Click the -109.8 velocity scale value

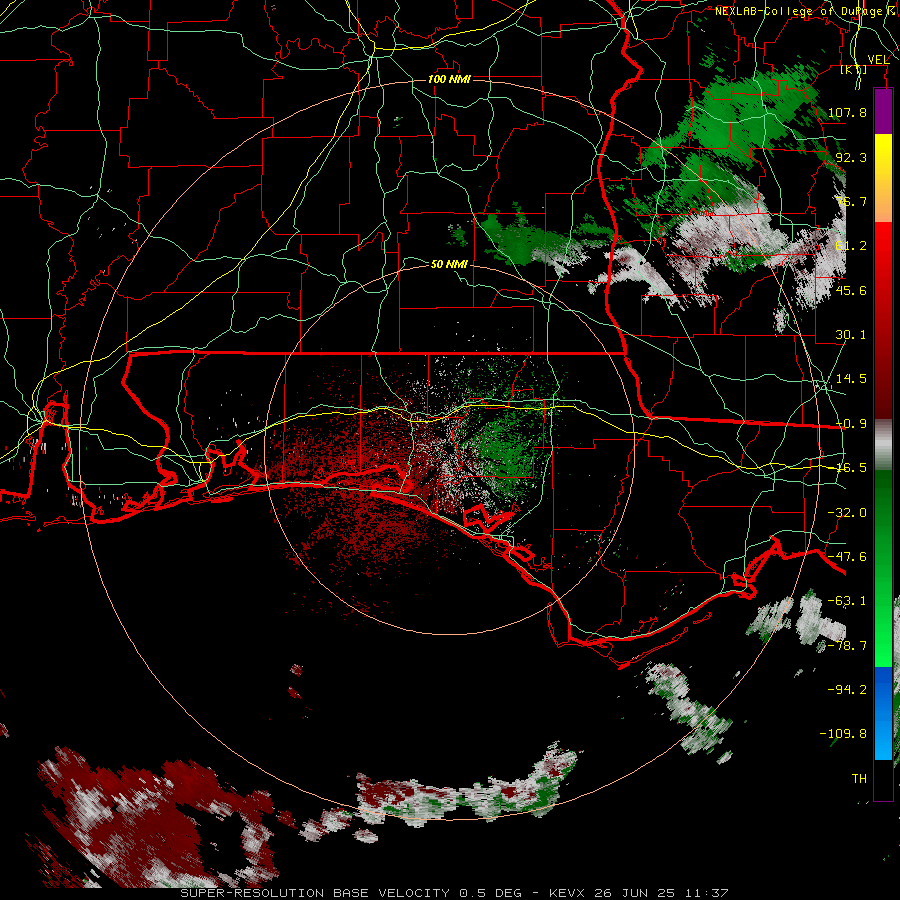coord(843,734)
